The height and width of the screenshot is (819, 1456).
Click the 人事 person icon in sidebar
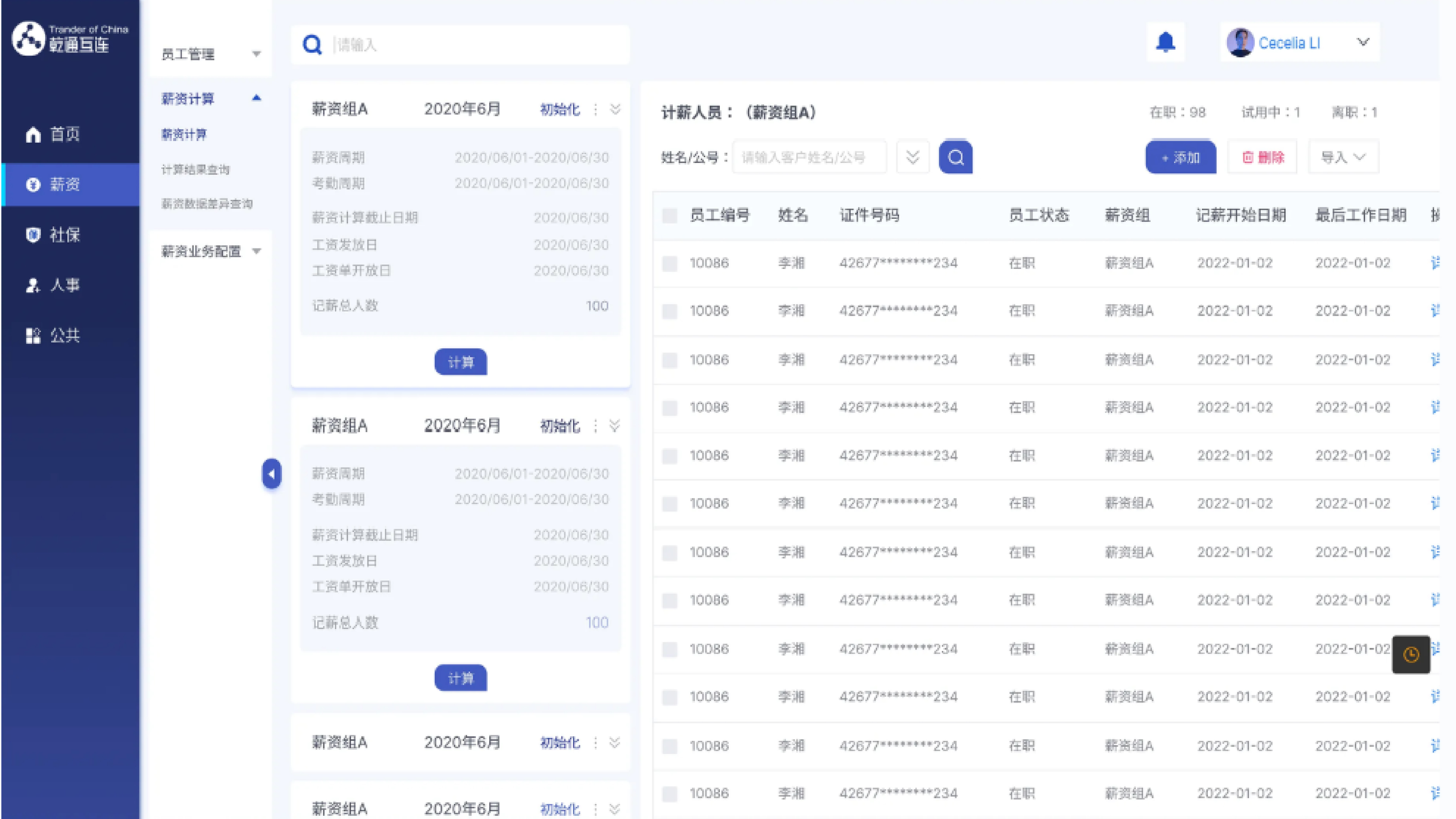[33, 285]
